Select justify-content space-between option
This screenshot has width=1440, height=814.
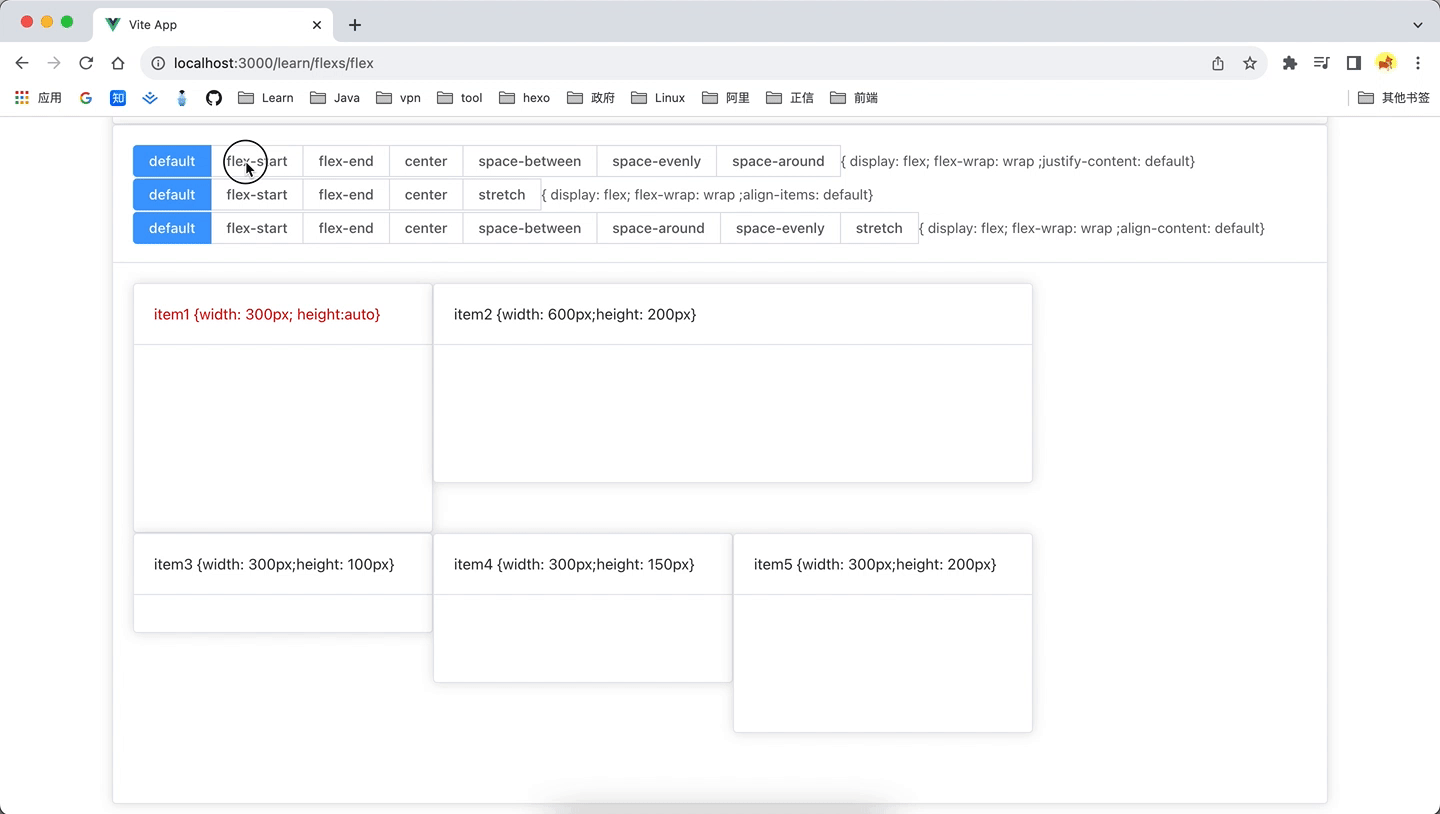[529, 161]
